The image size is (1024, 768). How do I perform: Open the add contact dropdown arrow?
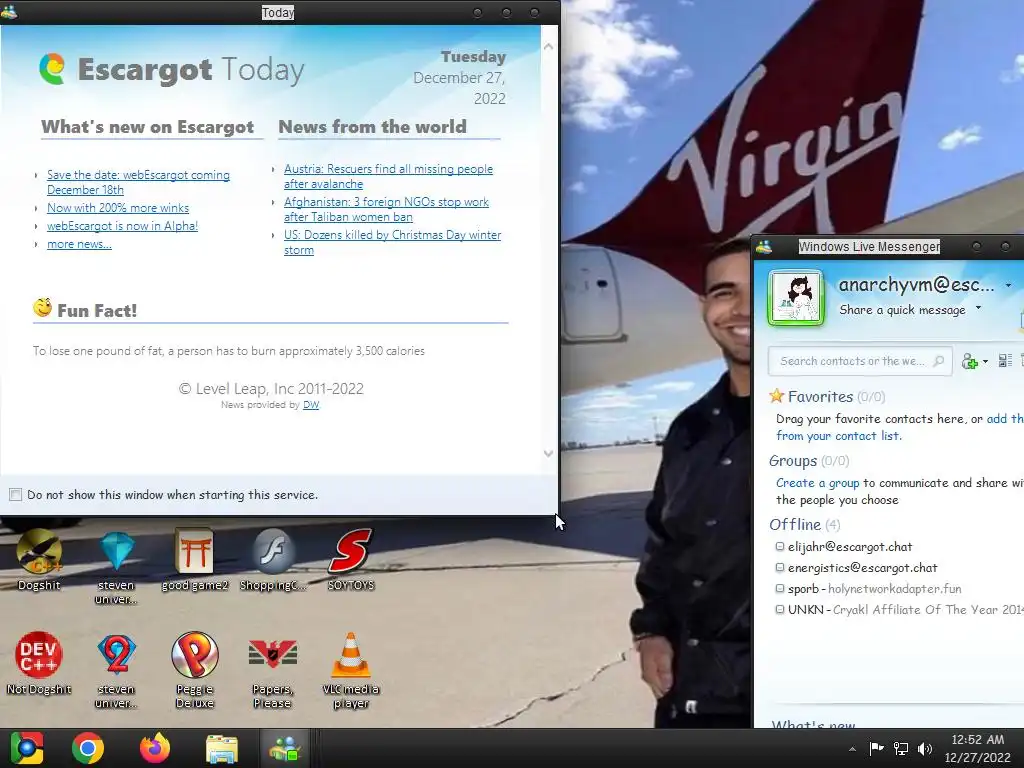tap(985, 362)
